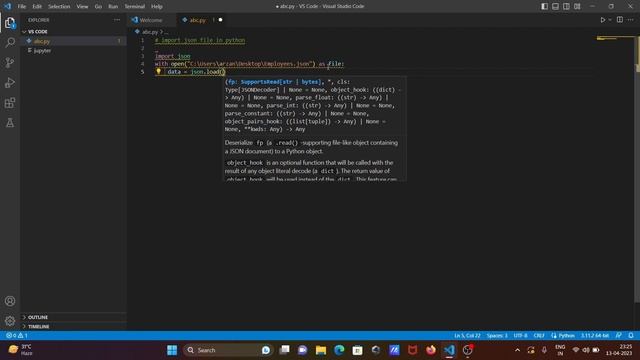The width and height of the screenshot is (640, 360).
Task: Click the UTF-8 encoding indicator
Action: coord(520,336)
